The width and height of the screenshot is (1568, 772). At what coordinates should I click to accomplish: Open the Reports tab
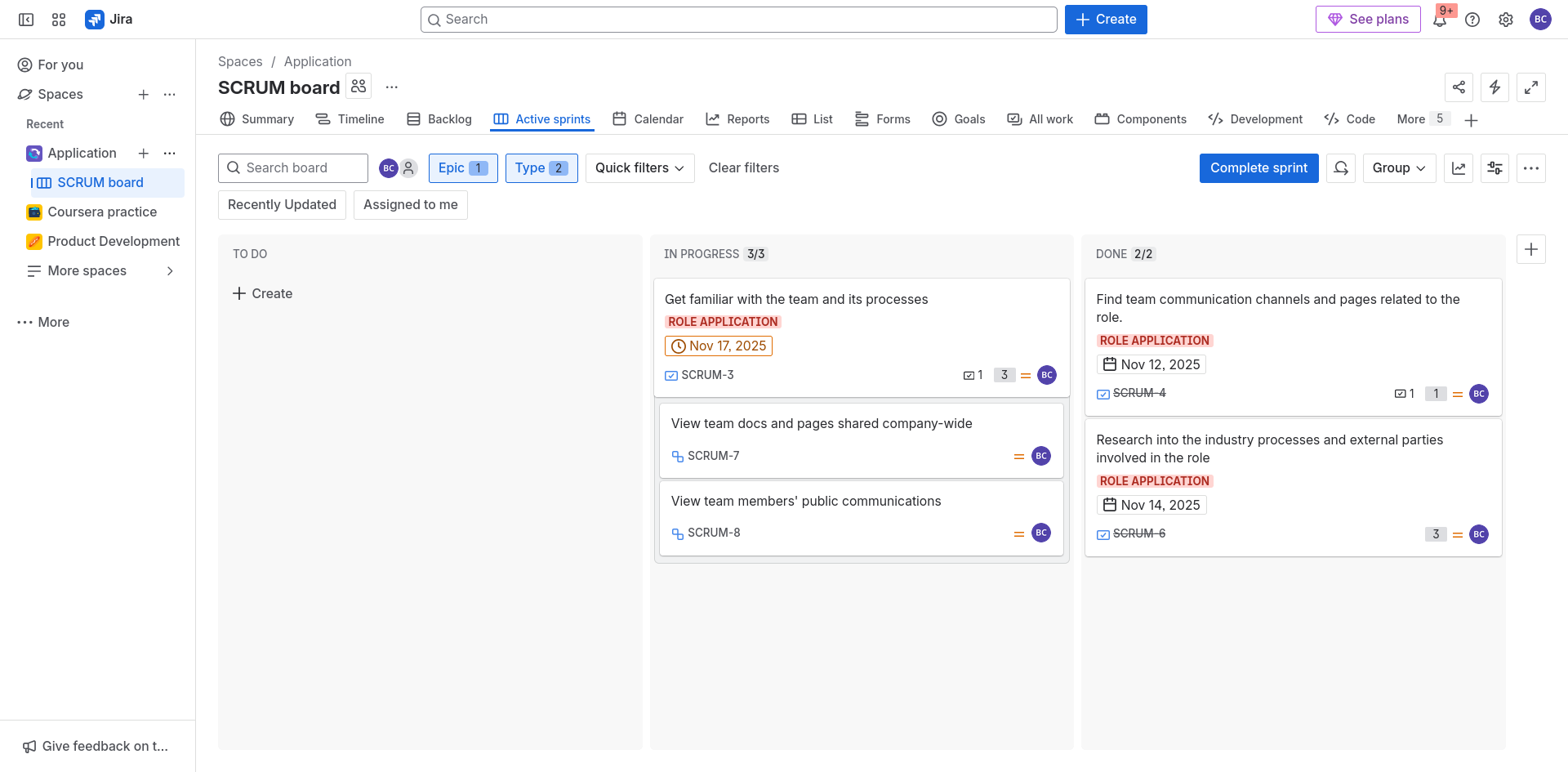pos(737,119)
